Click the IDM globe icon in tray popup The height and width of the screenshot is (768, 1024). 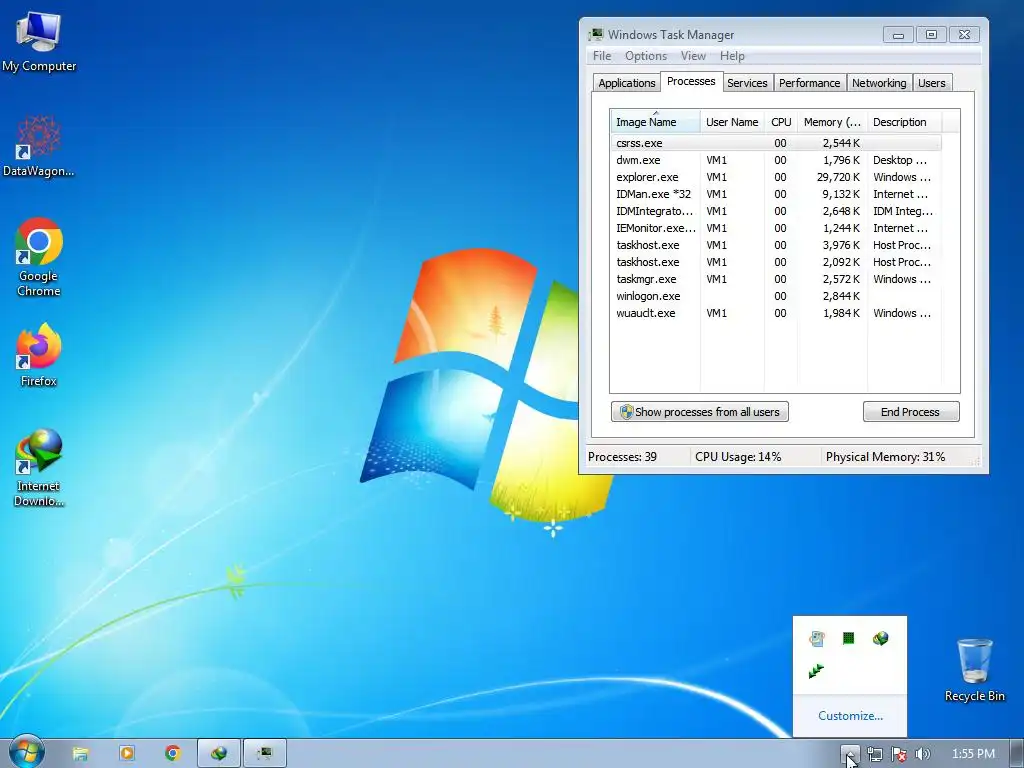click(x=880, y=638)
